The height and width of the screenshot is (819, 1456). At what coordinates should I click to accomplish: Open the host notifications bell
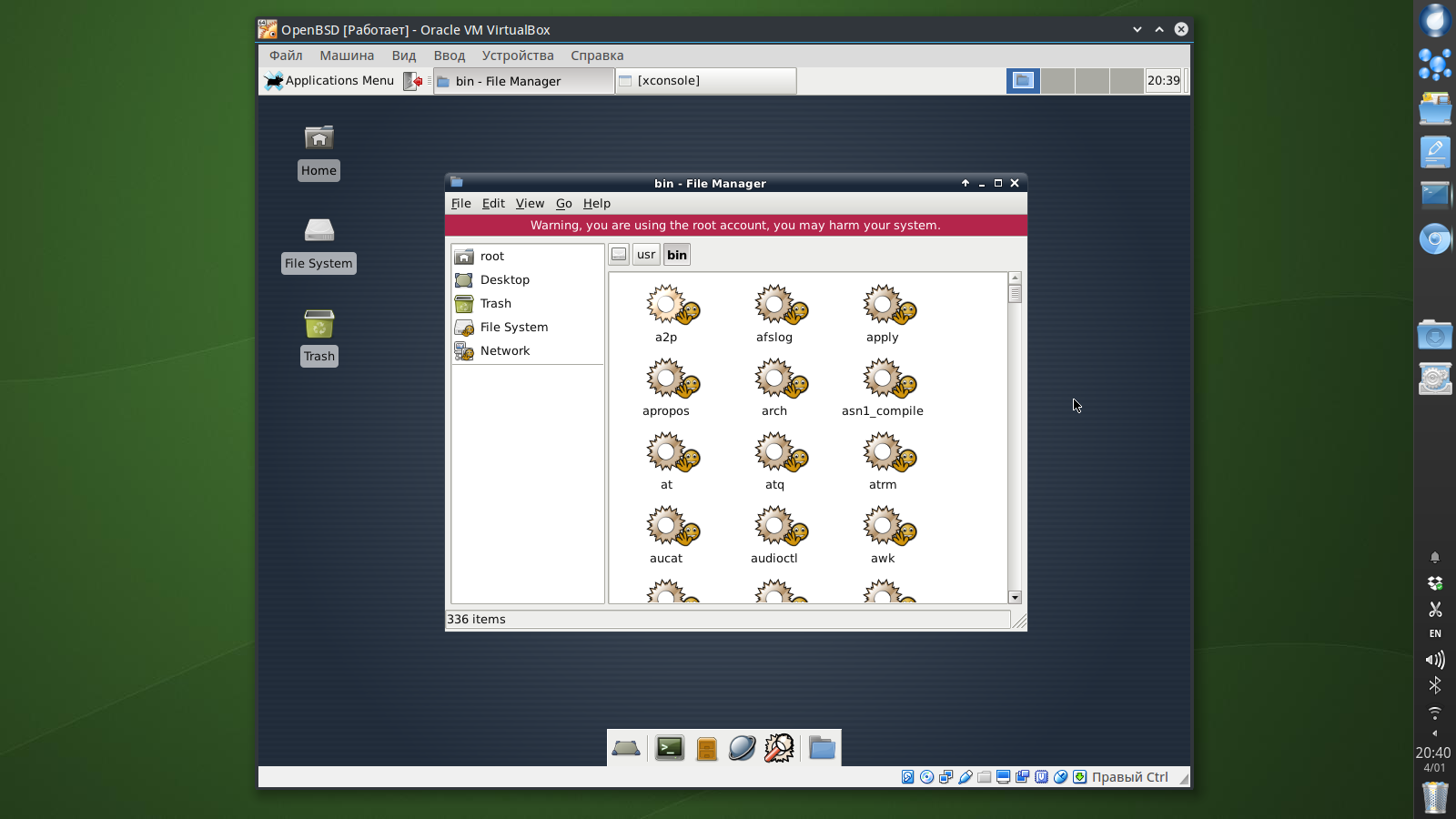click(x=1435, y=557)
